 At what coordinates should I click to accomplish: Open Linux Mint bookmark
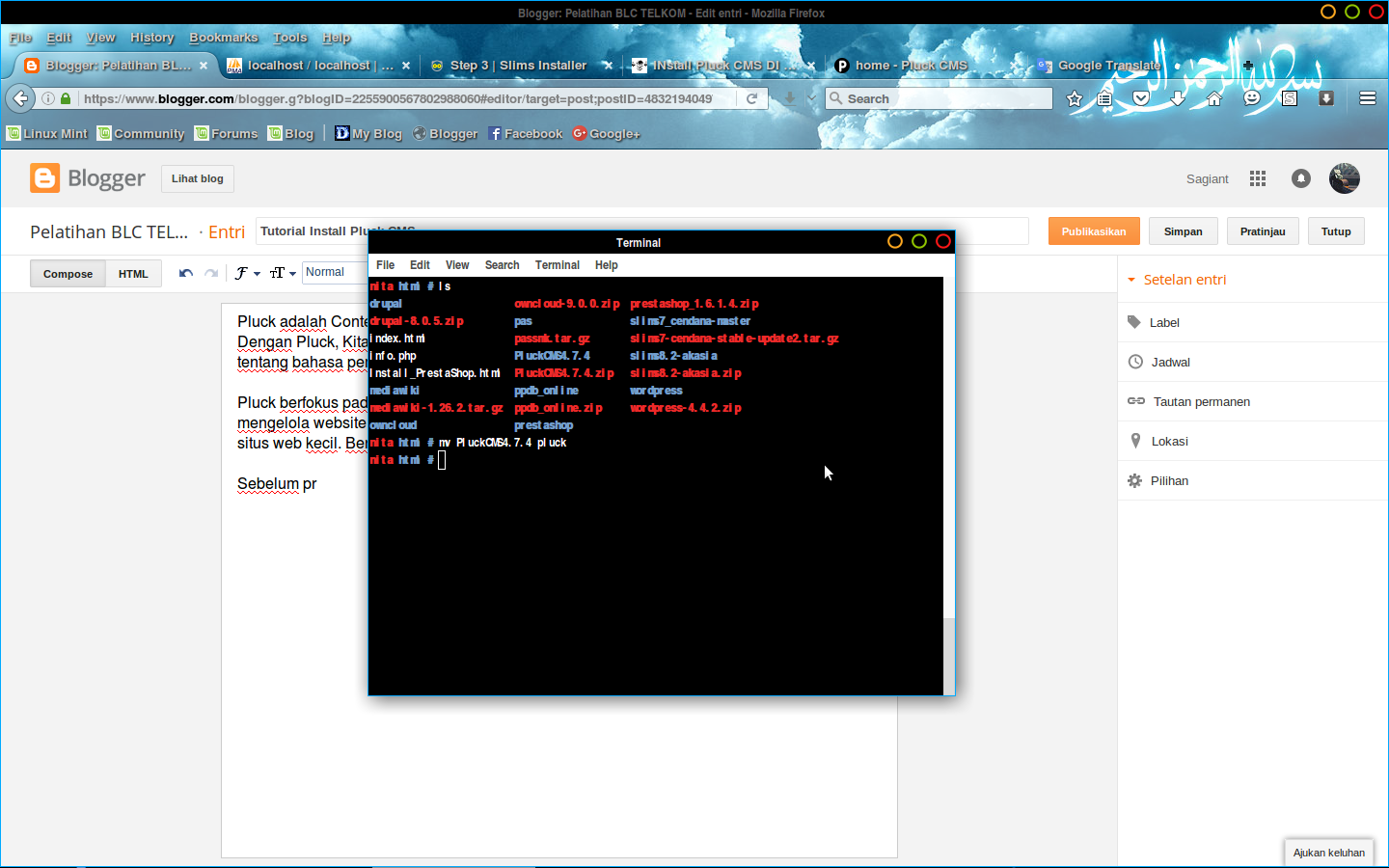click(47, 133)
